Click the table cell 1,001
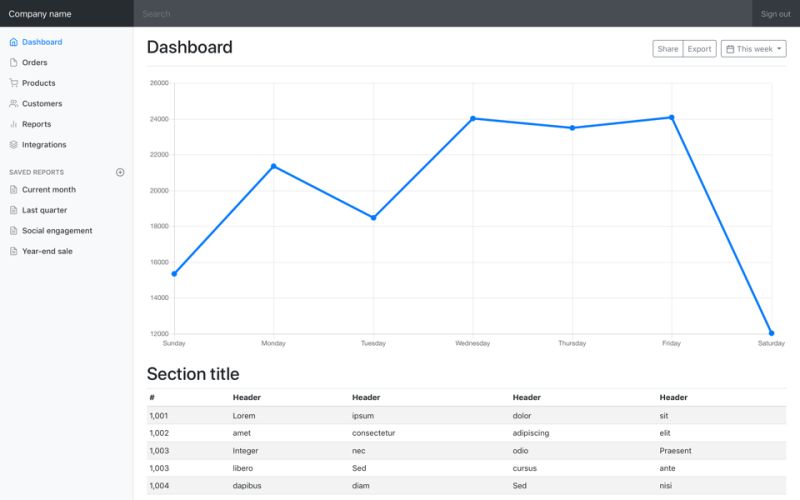800x500 pixels. pyautogui.click(x=159, y=416)
